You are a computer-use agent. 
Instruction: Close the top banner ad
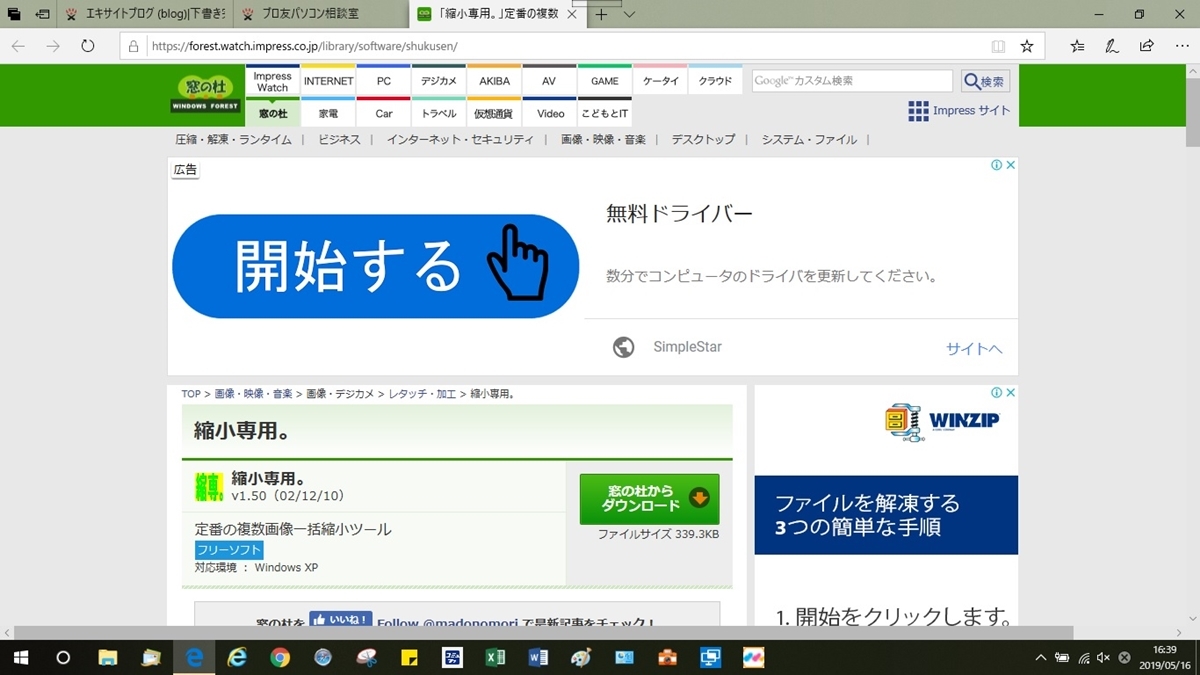point(1010,165)
